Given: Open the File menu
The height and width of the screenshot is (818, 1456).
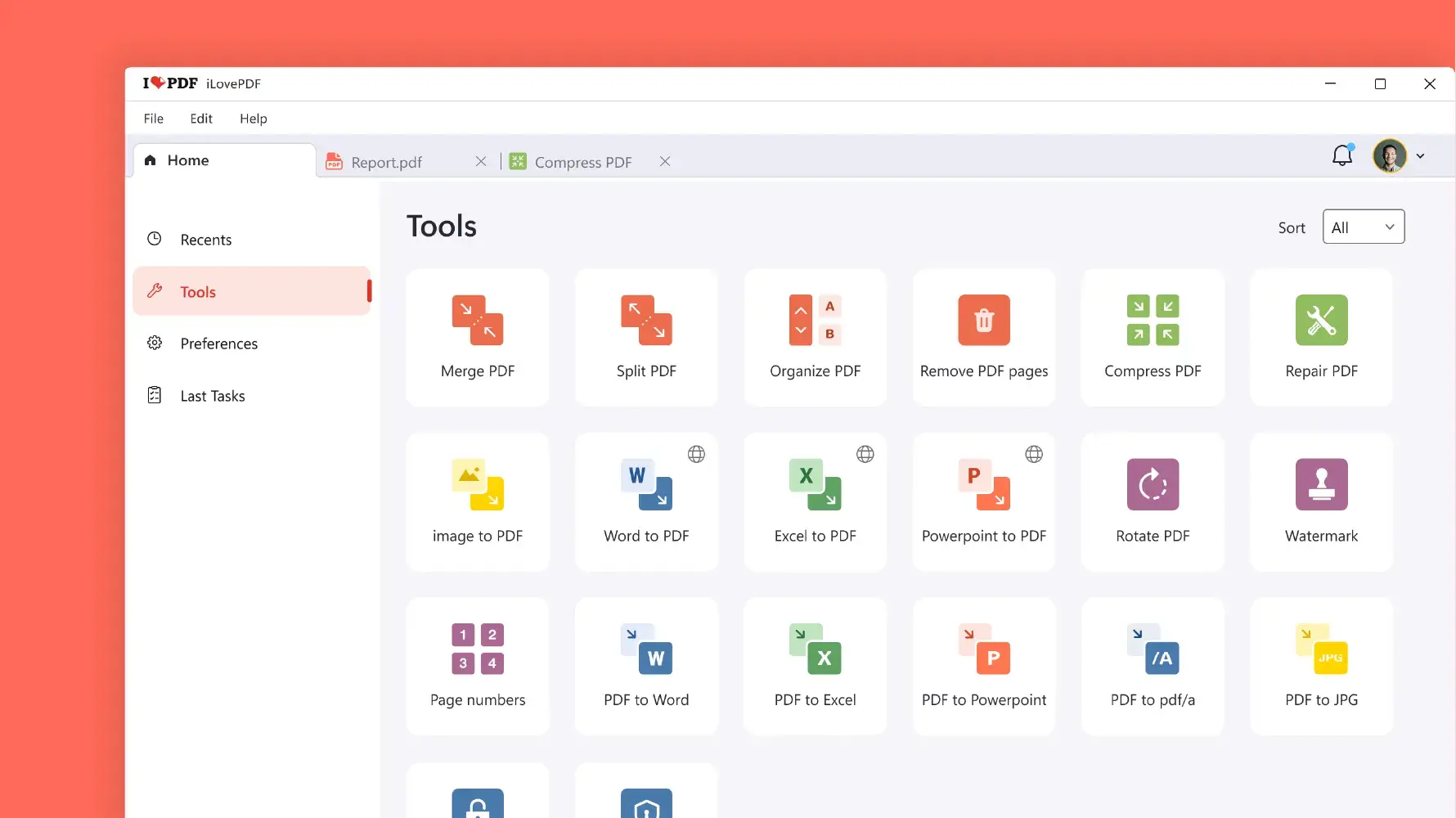Looking at the screenshot, I should [153, 118].
